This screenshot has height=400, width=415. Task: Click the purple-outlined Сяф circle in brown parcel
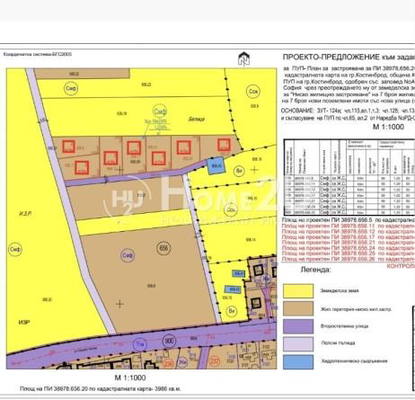coord(127,255)
